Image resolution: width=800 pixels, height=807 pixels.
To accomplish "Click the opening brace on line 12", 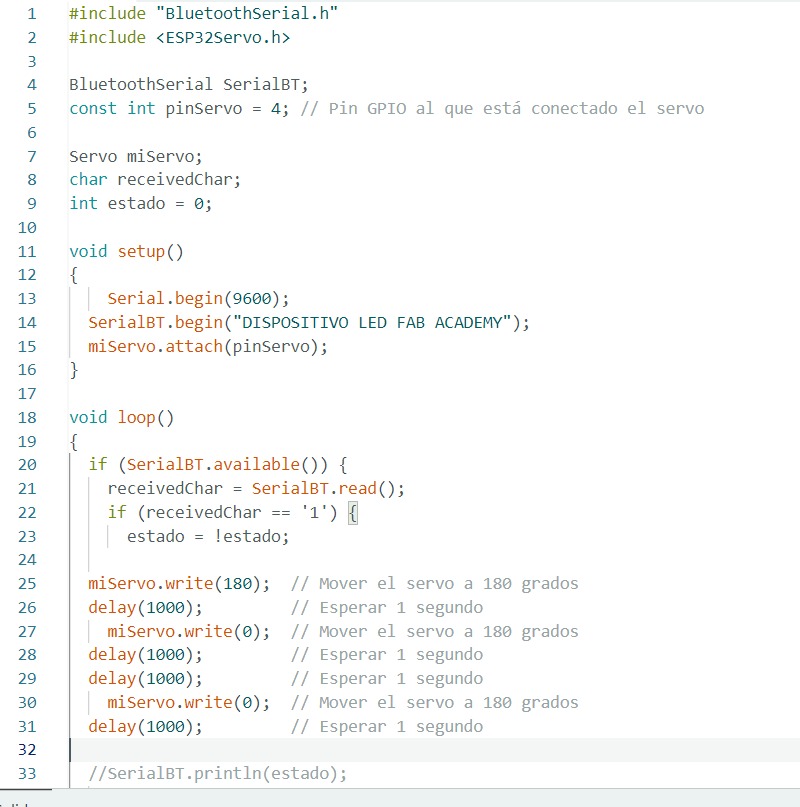I will 74,275.
